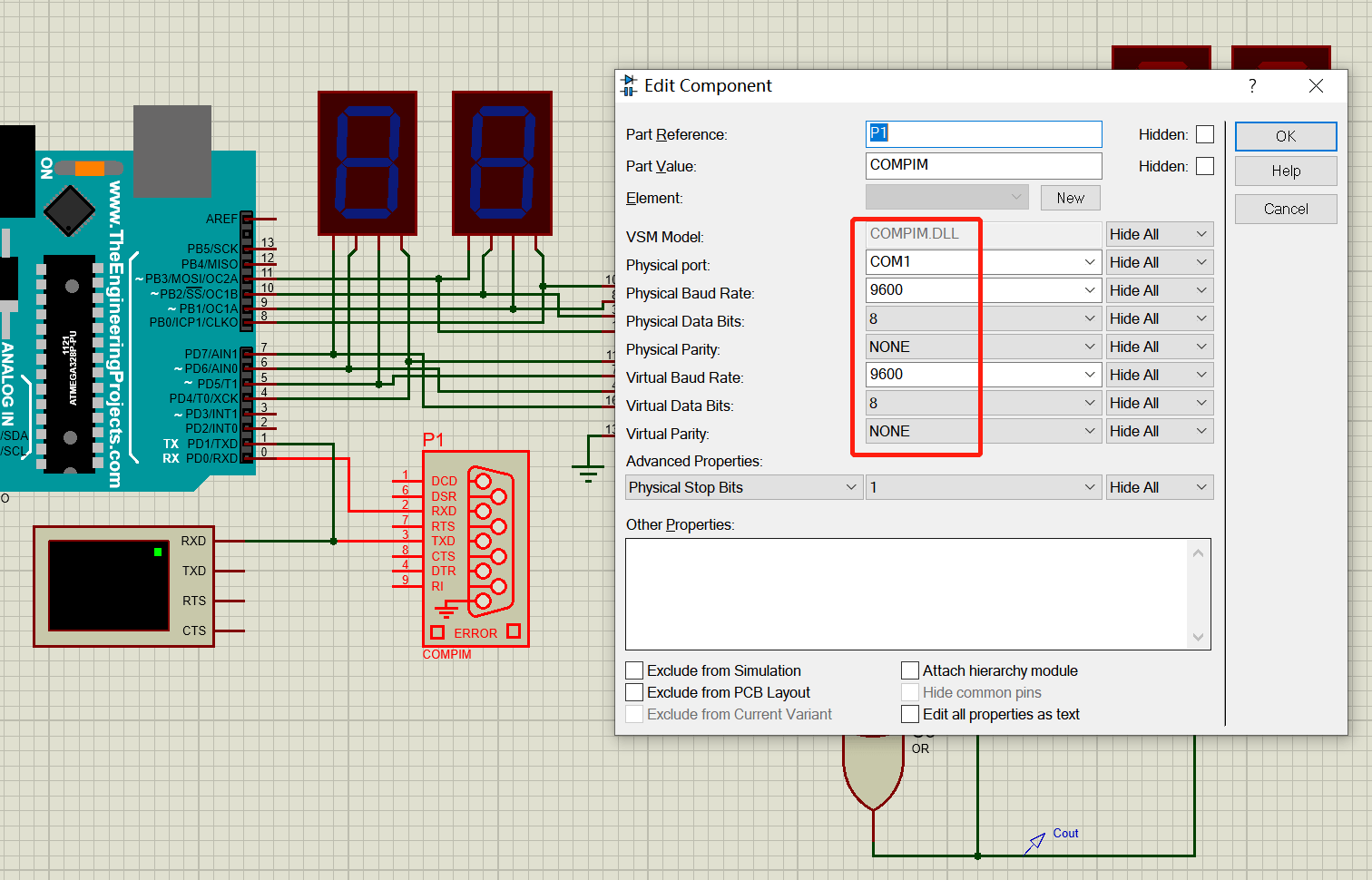This screenshot has width=1372, height=880.
Task: Select the virtual terminal component
Action: [x=123, y=586]
